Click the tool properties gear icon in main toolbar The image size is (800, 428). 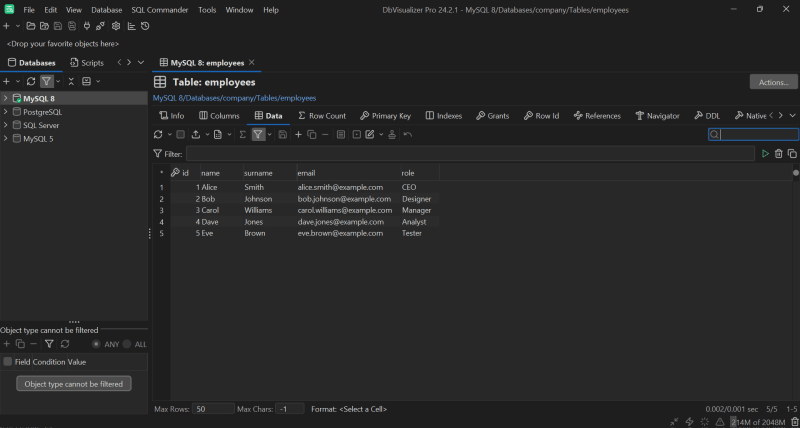pyautogui.click(x=117, y=25)
